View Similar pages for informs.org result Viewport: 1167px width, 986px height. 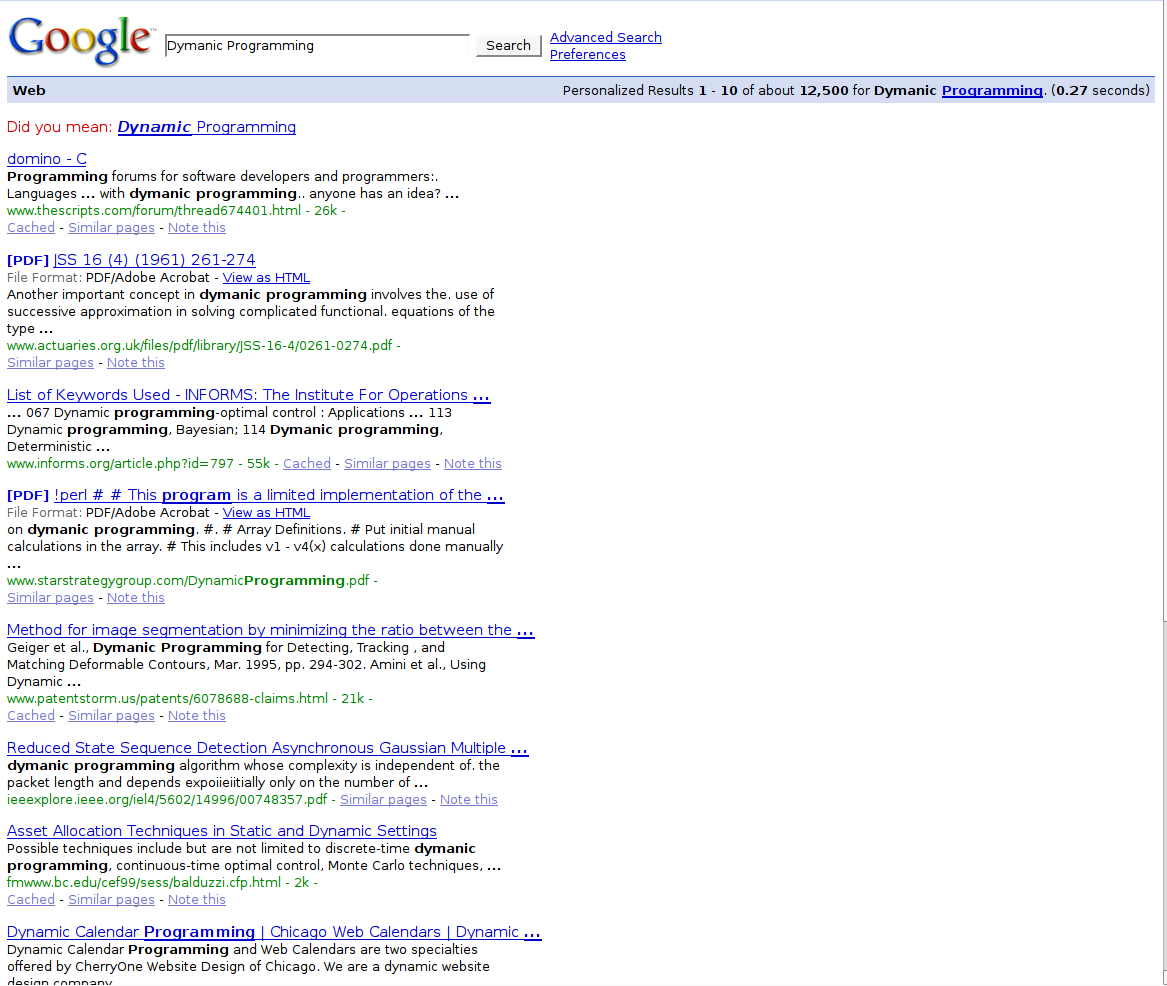coord(387,464)
